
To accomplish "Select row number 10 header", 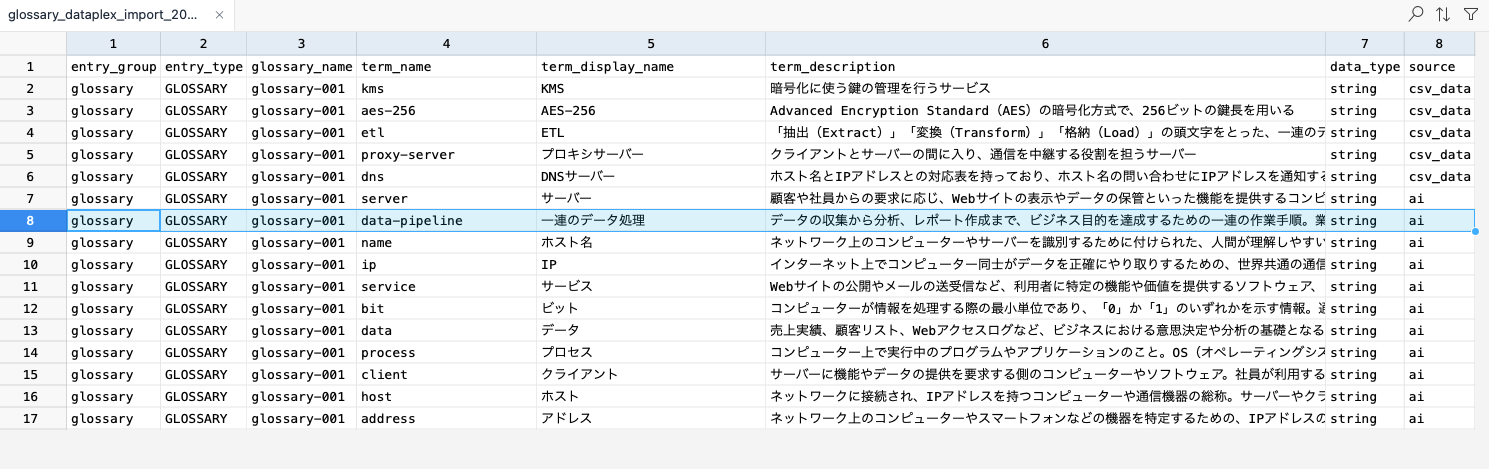I will 33,265.
